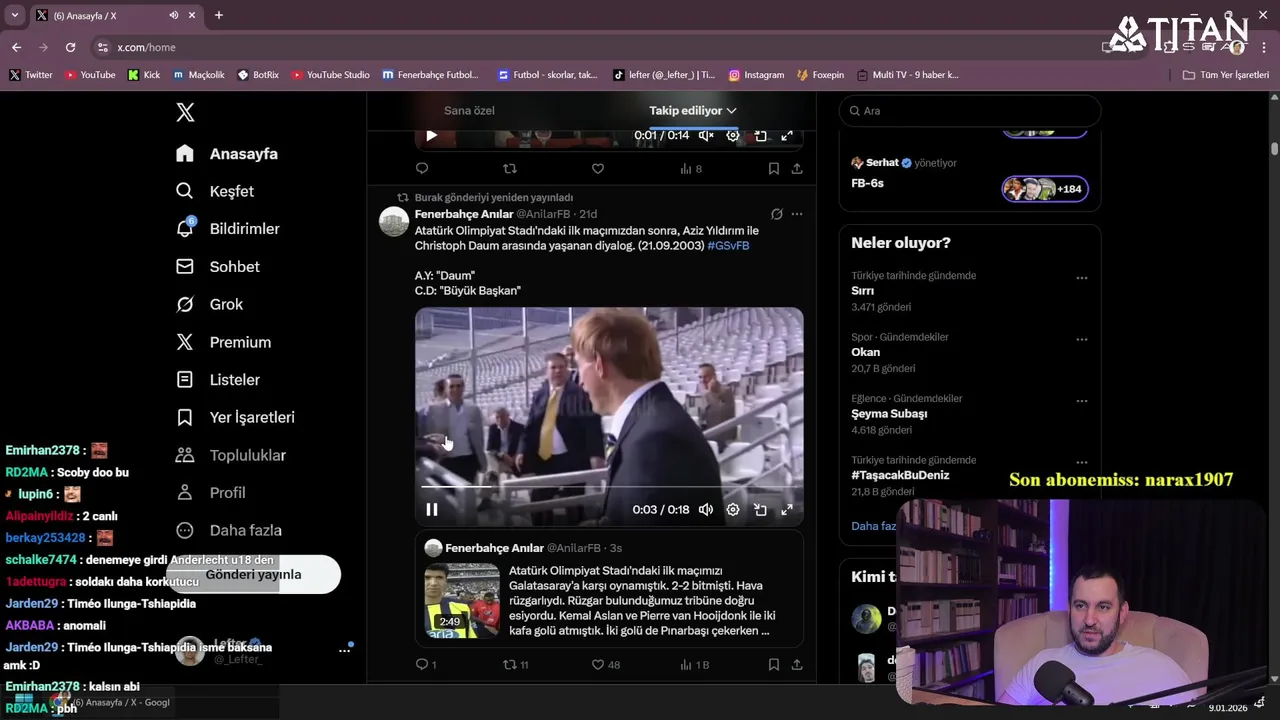The height and width of the screenshot is (720, 1280).
Task: Share the Fenerbahçe Anılar post
Action: pyautogui.click(x=797, y=665)
